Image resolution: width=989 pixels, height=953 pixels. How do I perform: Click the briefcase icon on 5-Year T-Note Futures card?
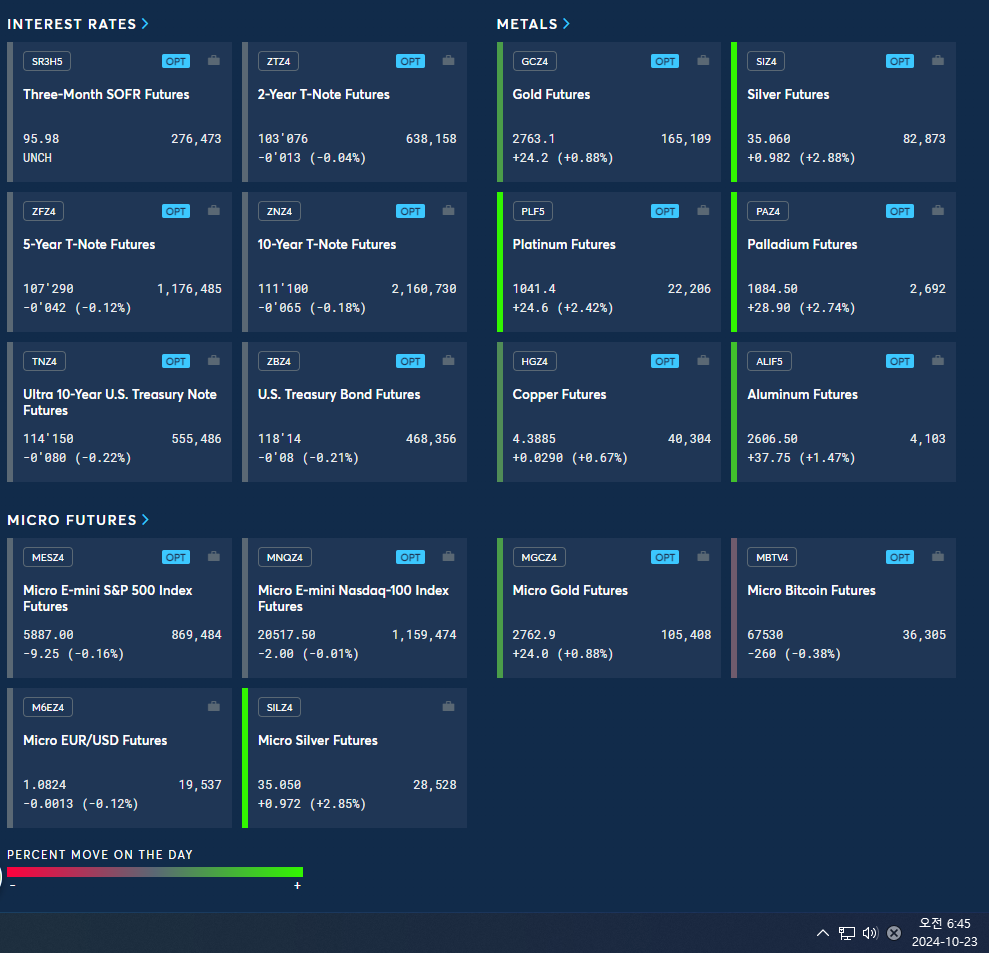coord(214,211)
